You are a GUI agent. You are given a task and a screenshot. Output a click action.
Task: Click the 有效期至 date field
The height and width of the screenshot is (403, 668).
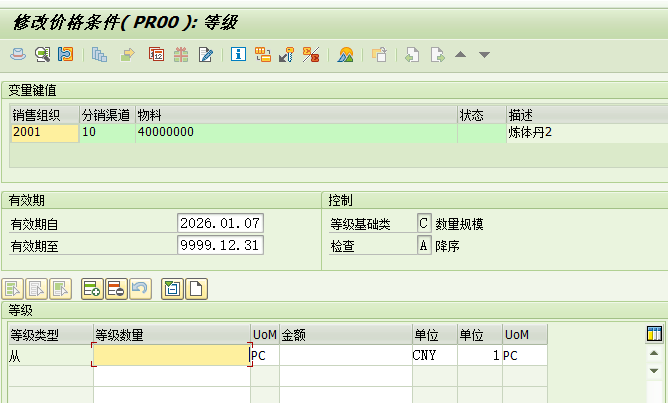pyautogui.click(x=220, y=245)
